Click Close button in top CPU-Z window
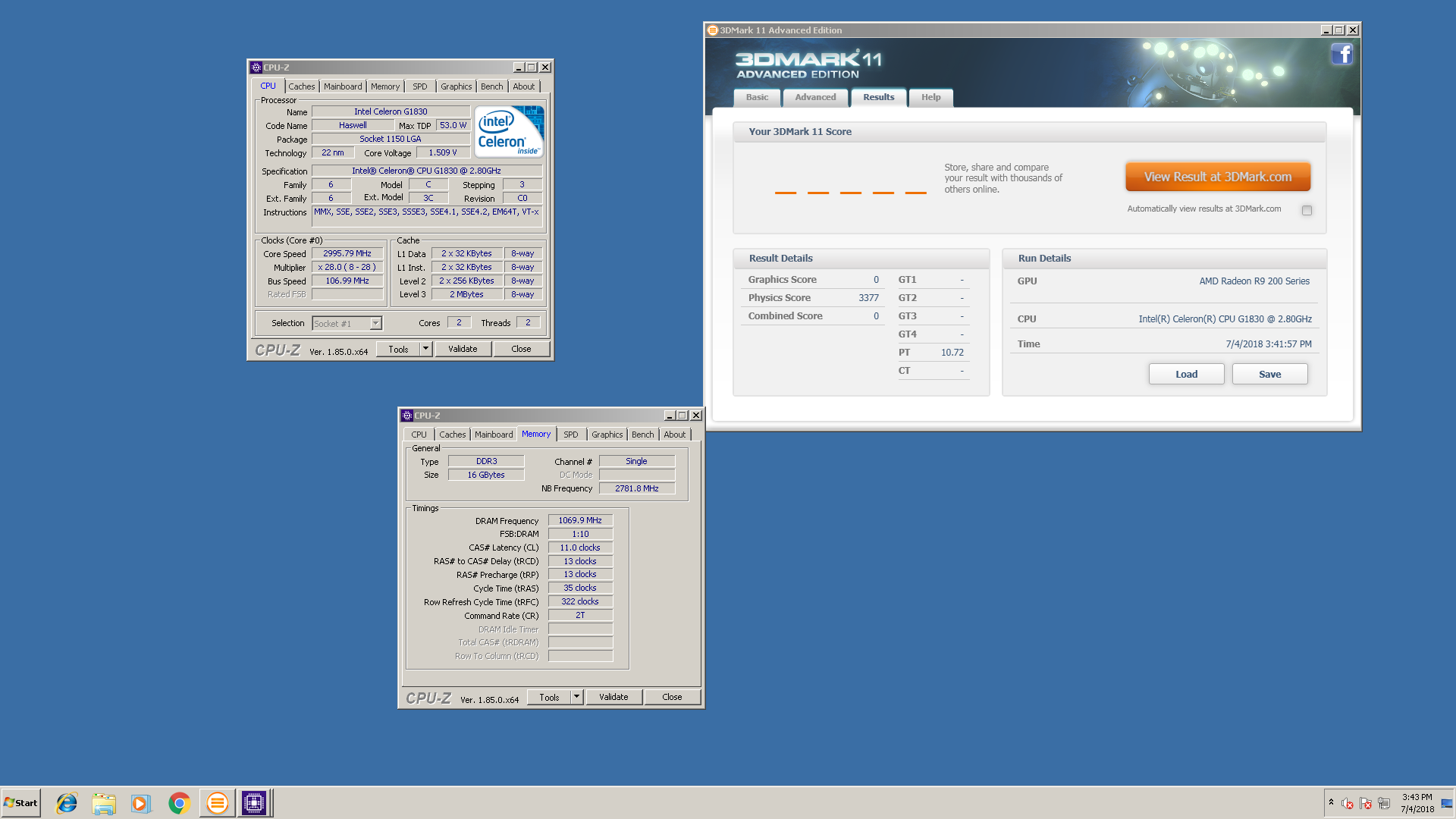This screenshot has width=1456, height=819. click(521, 349)
